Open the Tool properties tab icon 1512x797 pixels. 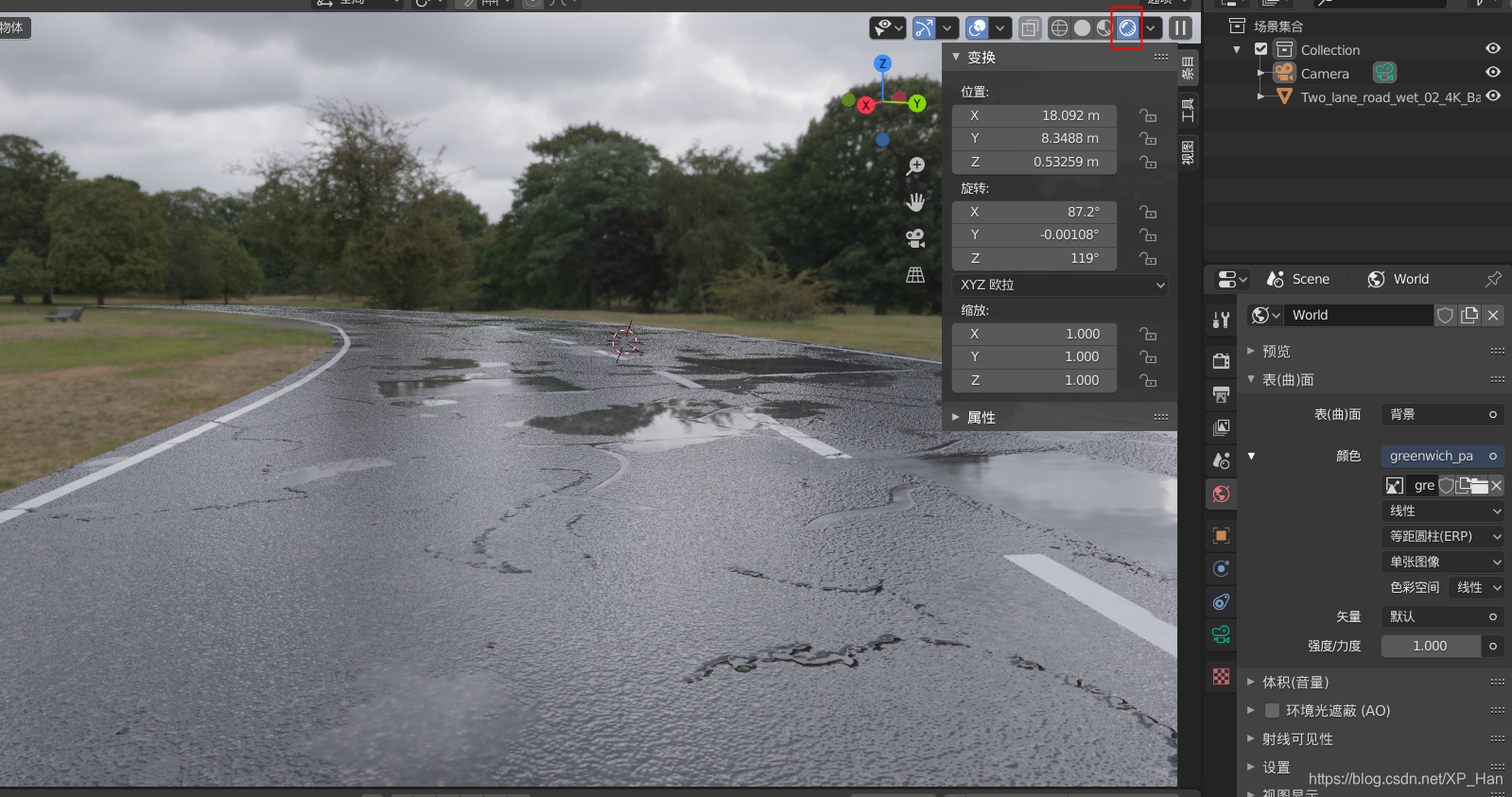click(x=1222, y=321)
